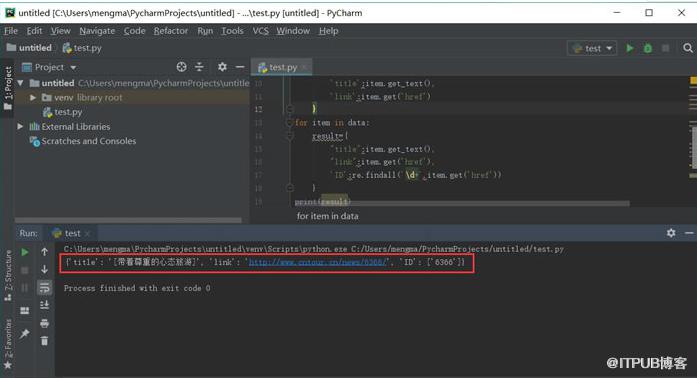
Task: Toggle the pin tab icon in the Run panel
Action: (x=25, y=333)
